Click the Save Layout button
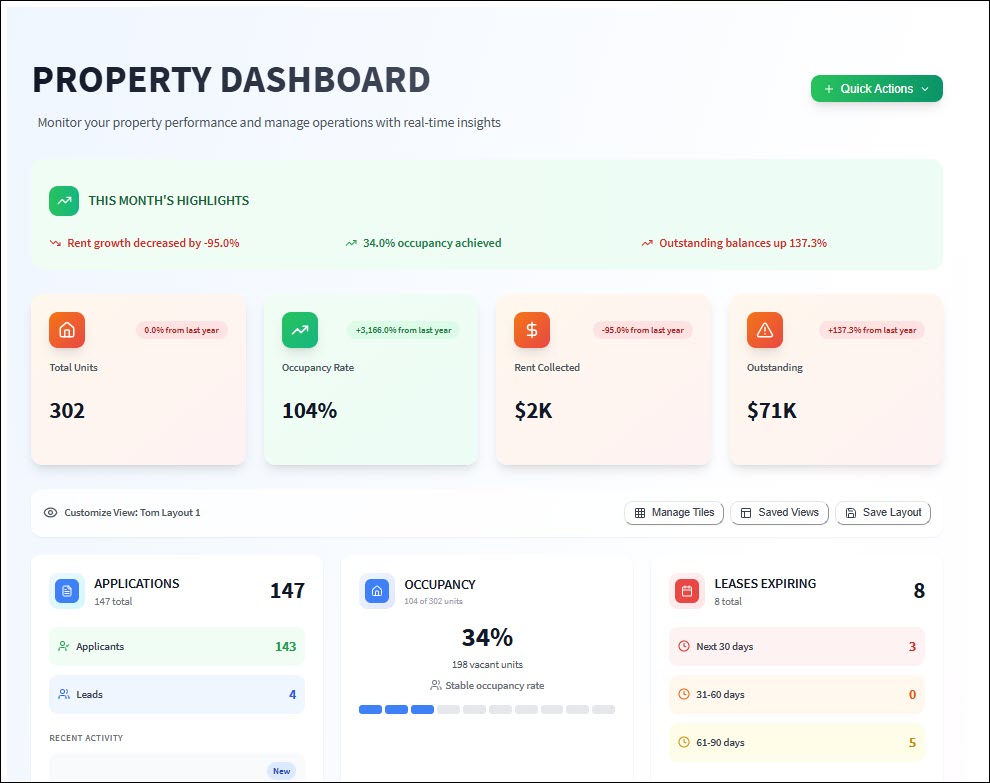Screen dimensions: 990x783 883,512
